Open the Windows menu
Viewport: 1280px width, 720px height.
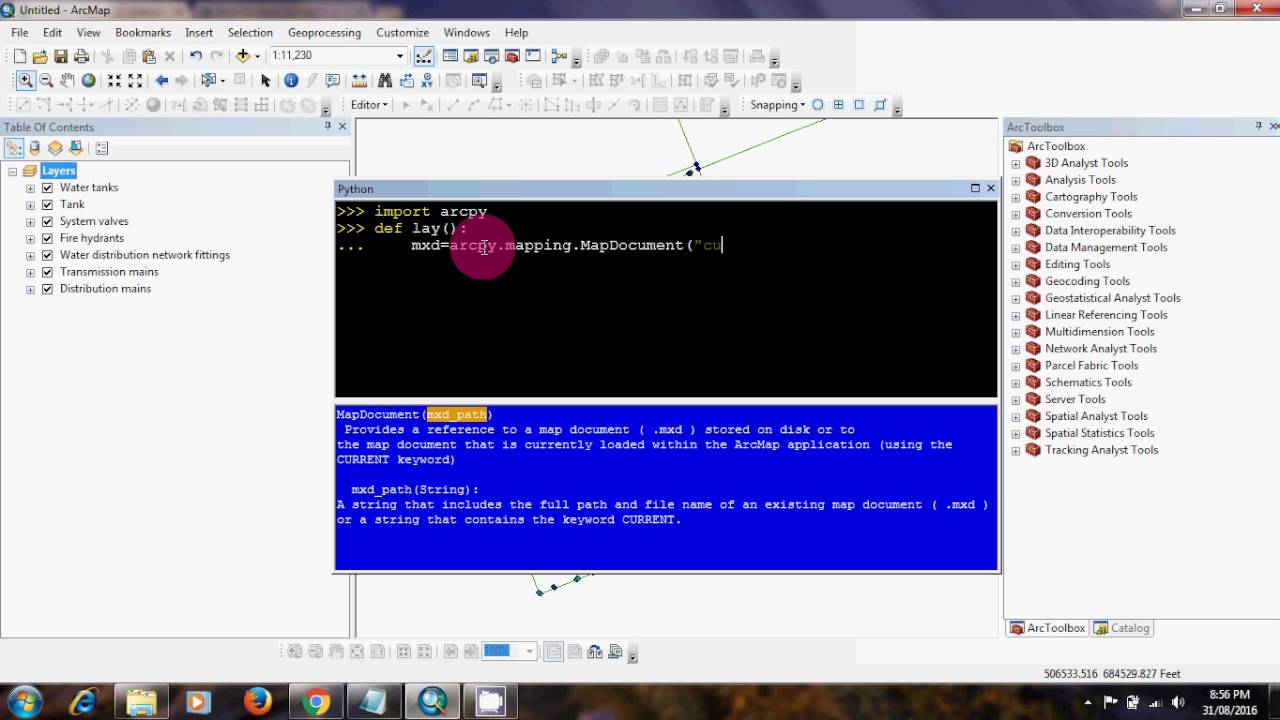[x=467, y=33]
